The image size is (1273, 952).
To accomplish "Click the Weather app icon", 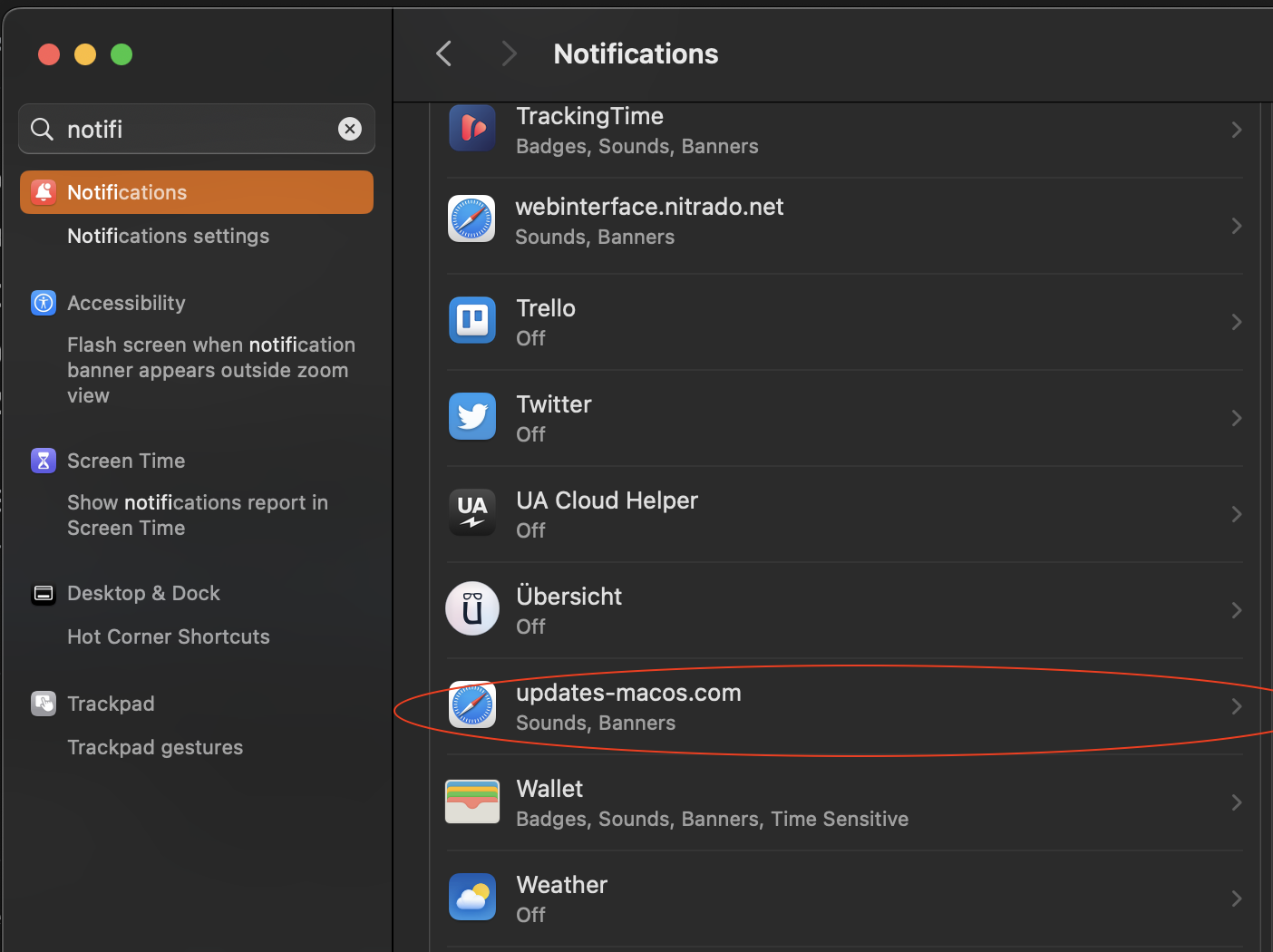I will coord(472,897).
